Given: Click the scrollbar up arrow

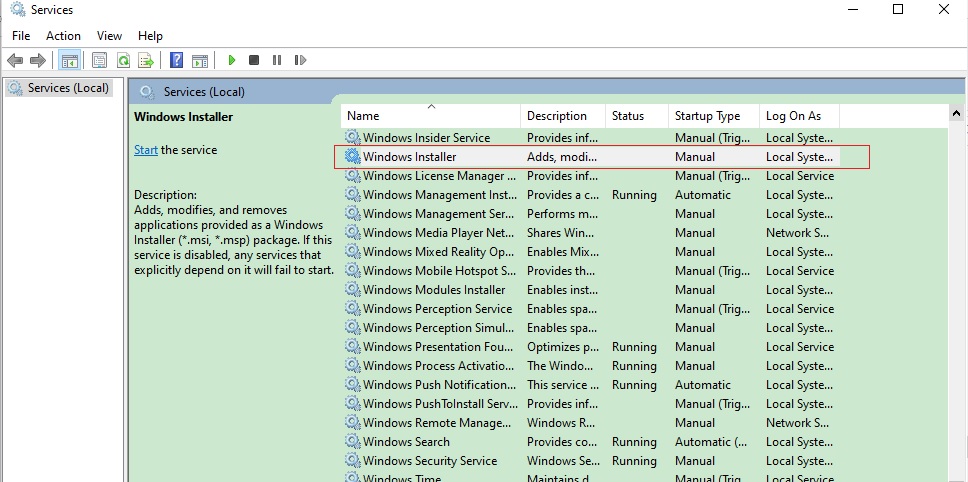Looking at the screenshot, I should coord(956,114).
